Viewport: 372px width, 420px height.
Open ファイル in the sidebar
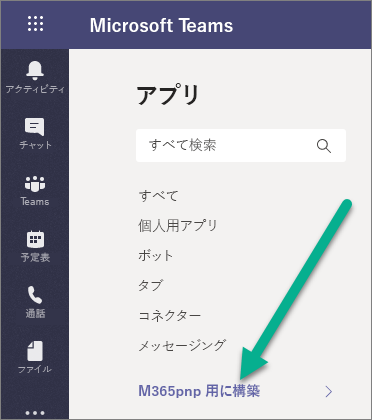(35, 357)
